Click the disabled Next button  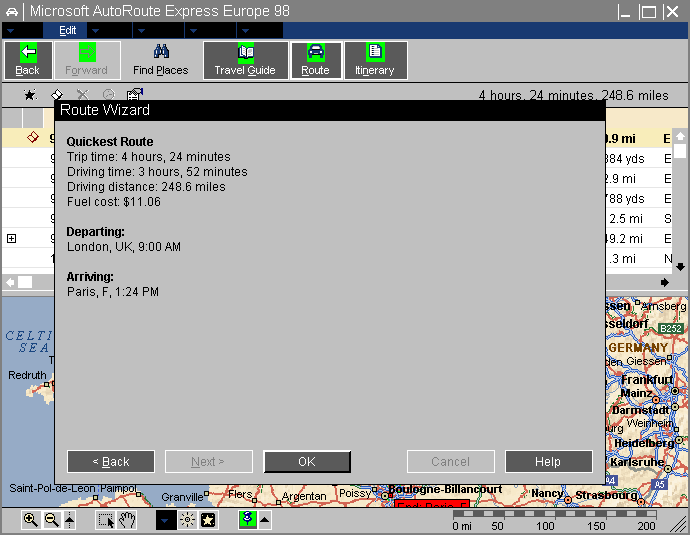click(x=209, y=462)
